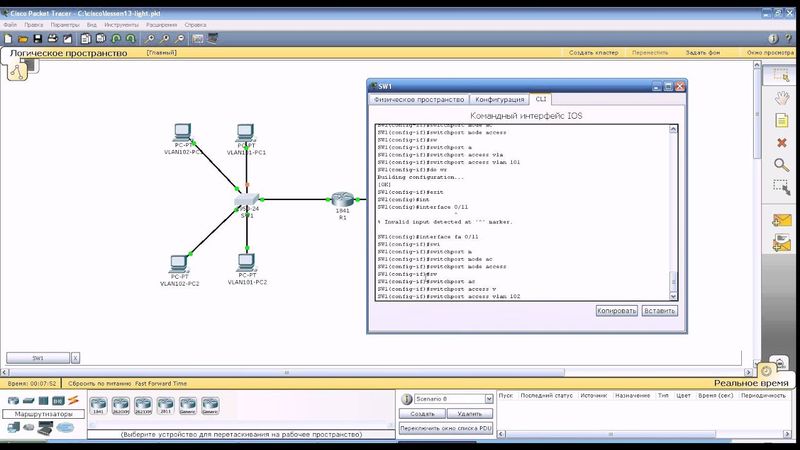Click Переключить окно списка PDU button
This screenshot has width=800, height=450.
[x=446, y=428]
